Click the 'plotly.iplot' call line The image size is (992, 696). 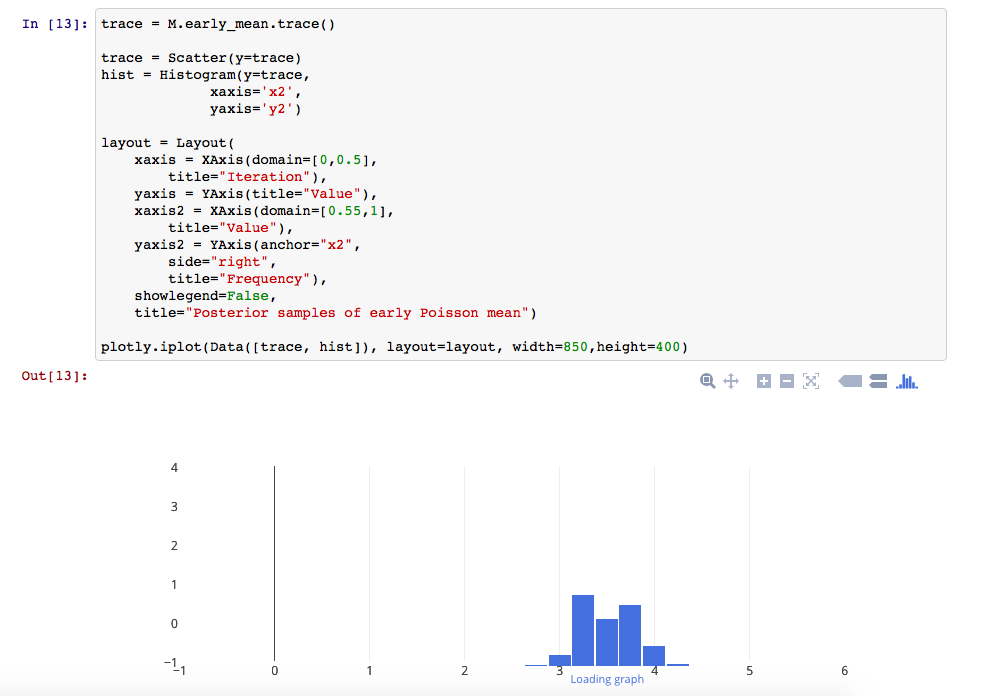click(x=394, y=347)
